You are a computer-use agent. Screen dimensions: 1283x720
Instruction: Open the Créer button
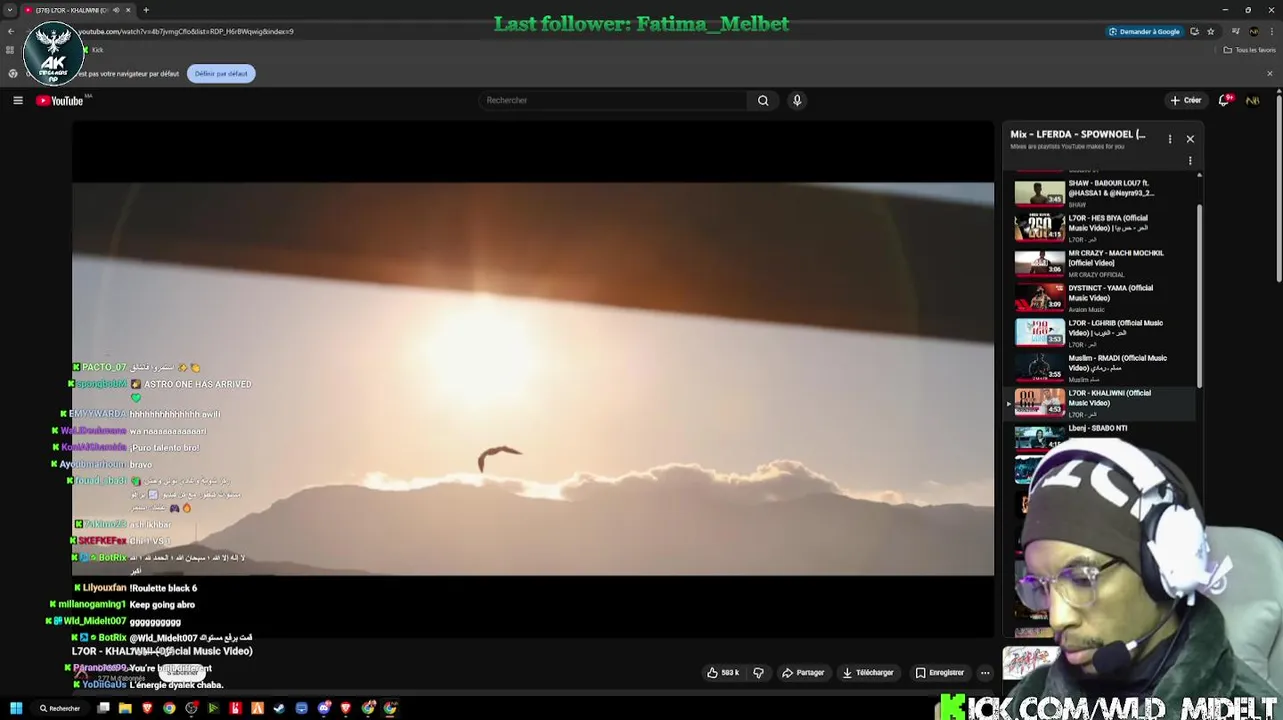point(1185,100)
